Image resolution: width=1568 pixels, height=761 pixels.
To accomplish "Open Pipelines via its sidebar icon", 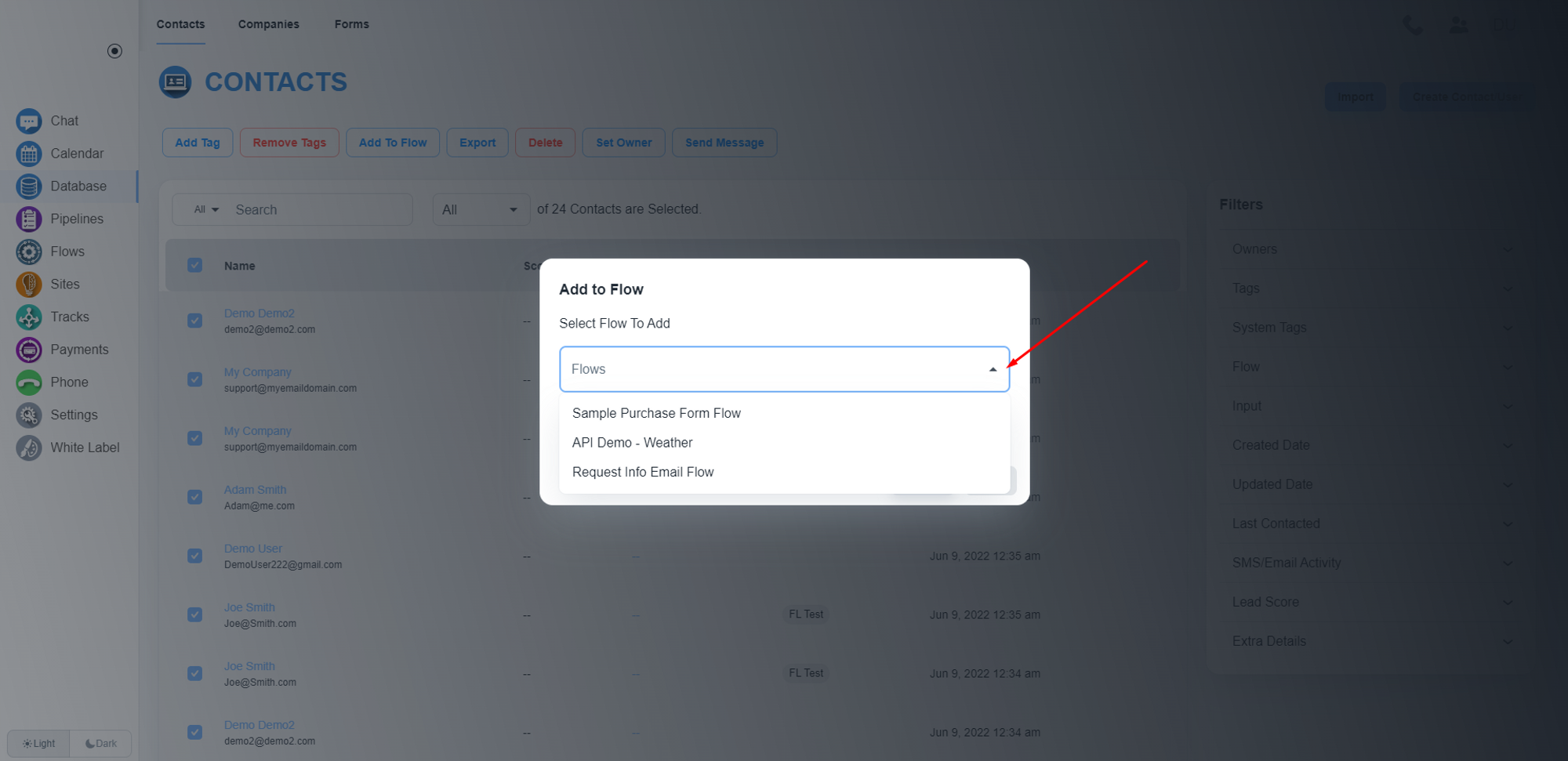I will coord(29,219).
